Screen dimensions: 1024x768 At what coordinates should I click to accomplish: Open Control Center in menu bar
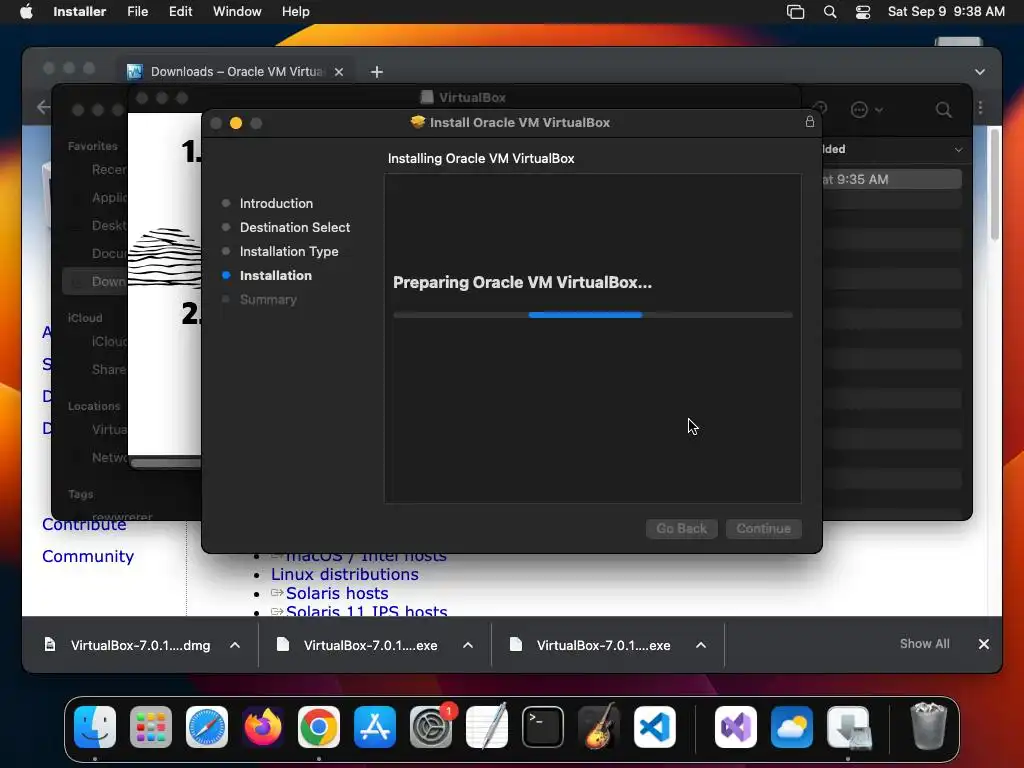(863, 12)
